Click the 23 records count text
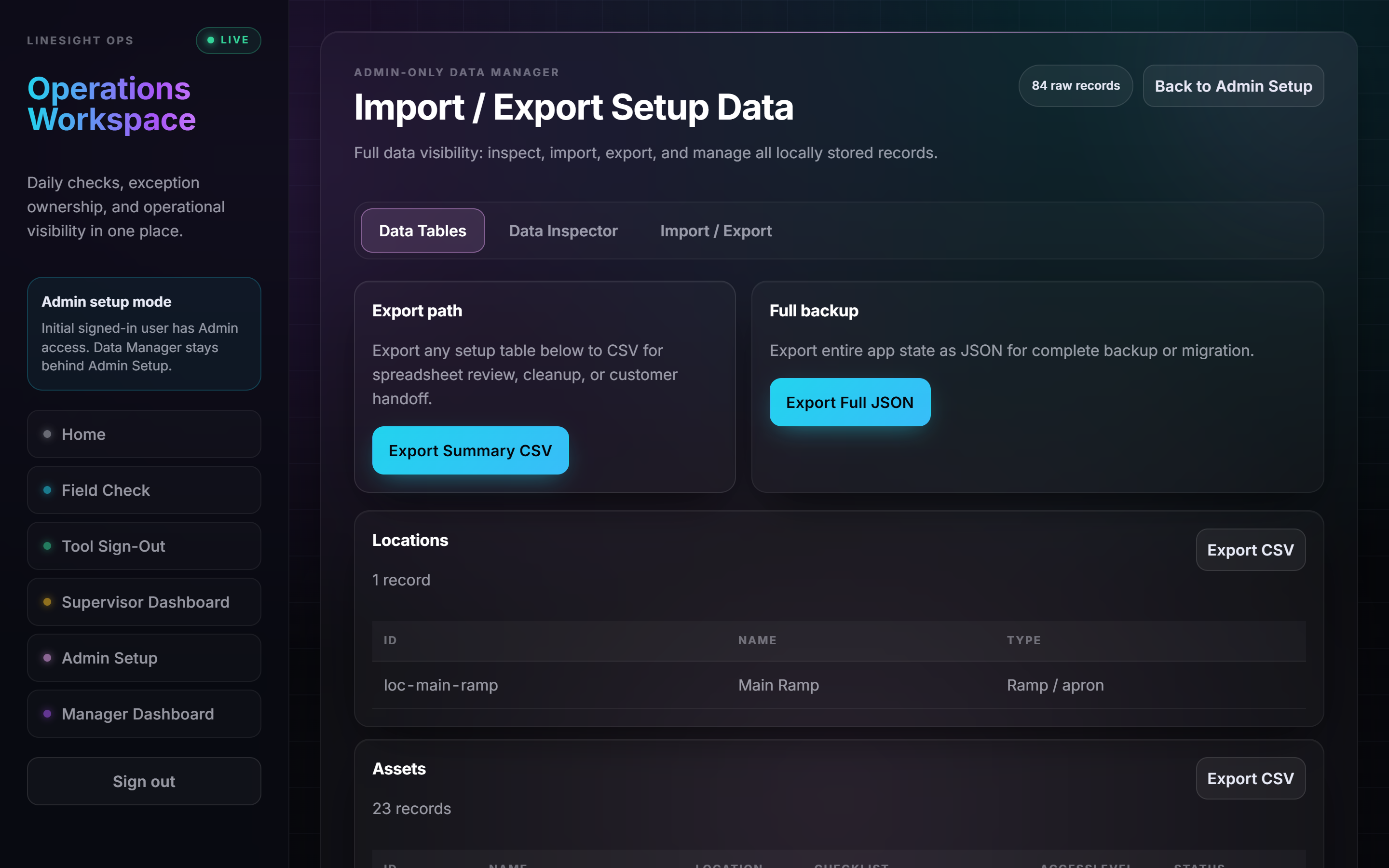The image size is (1389, 868). [411, 808]
